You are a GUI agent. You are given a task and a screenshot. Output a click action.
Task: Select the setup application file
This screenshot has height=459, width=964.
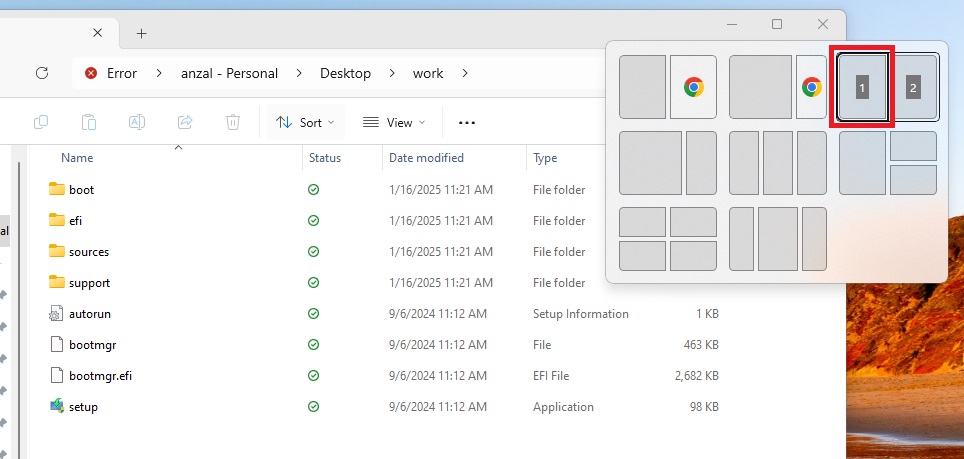click(x=83, y=407)
